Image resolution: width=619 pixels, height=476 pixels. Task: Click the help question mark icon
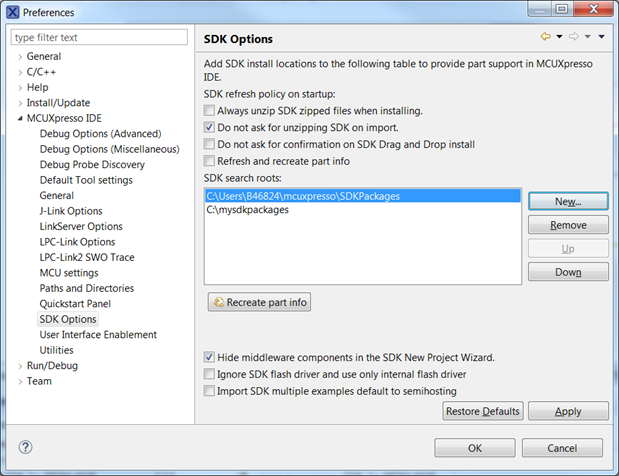(26, 447)
